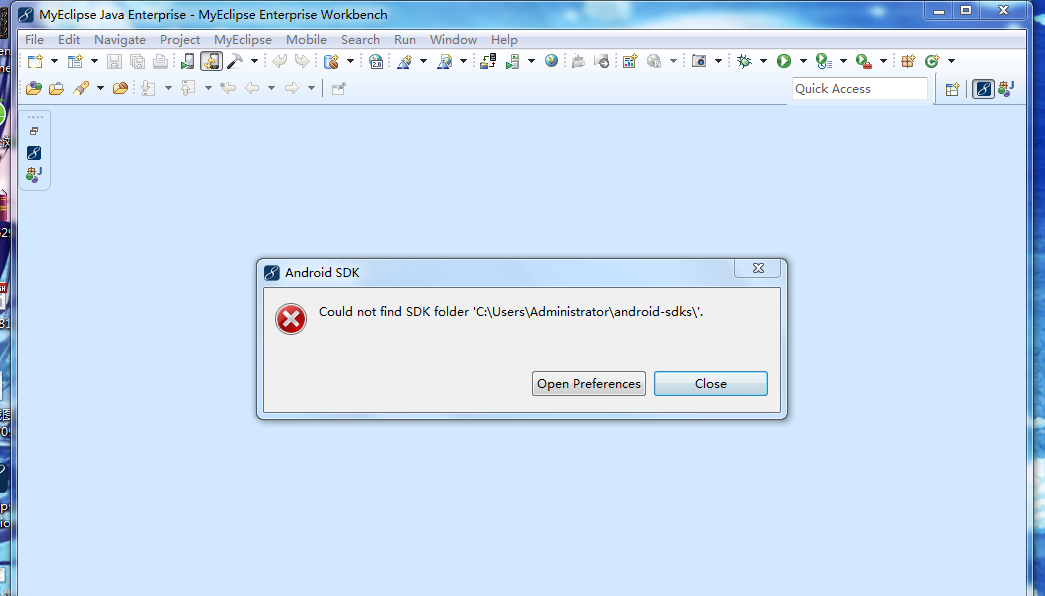This screenshot has height=596, width=1045.
Task: Click Open Preferences in Android SDK dialog
Action: click(x=589, y=383)
